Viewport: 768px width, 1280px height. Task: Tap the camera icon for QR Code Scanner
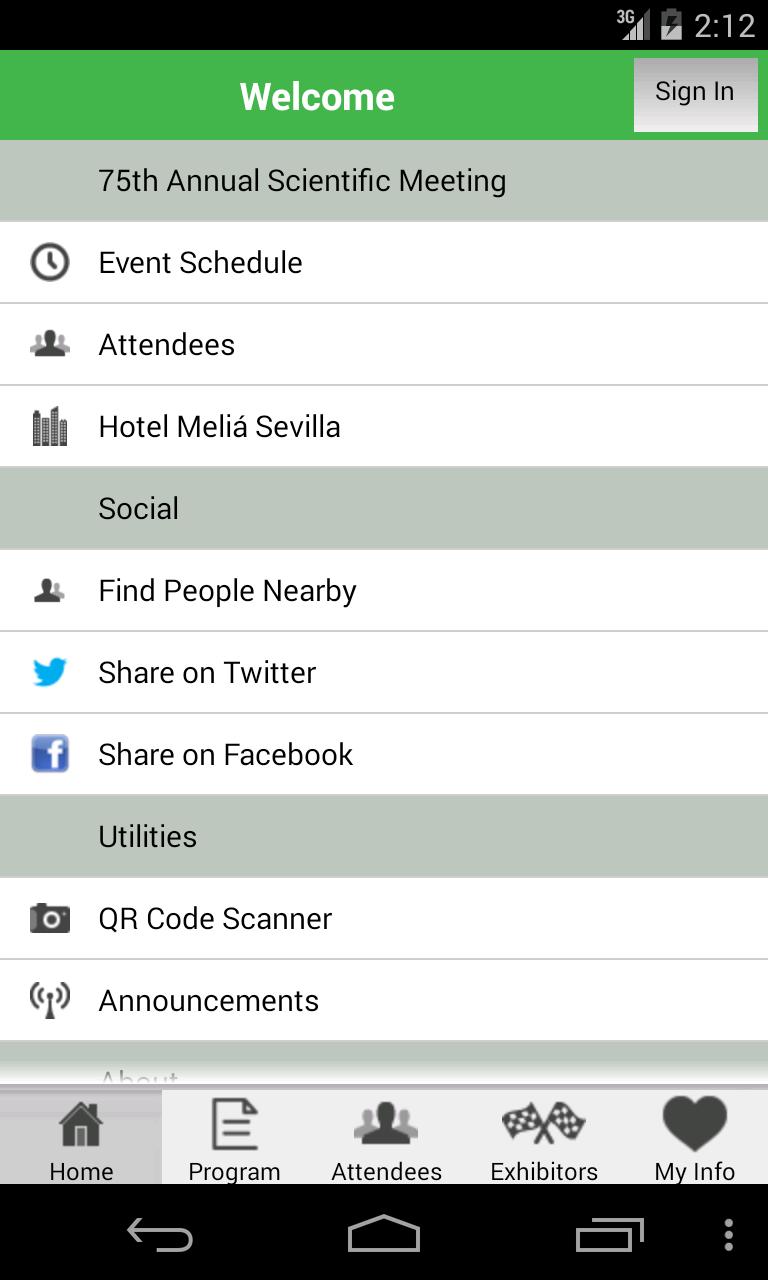[x=49, y=918]
